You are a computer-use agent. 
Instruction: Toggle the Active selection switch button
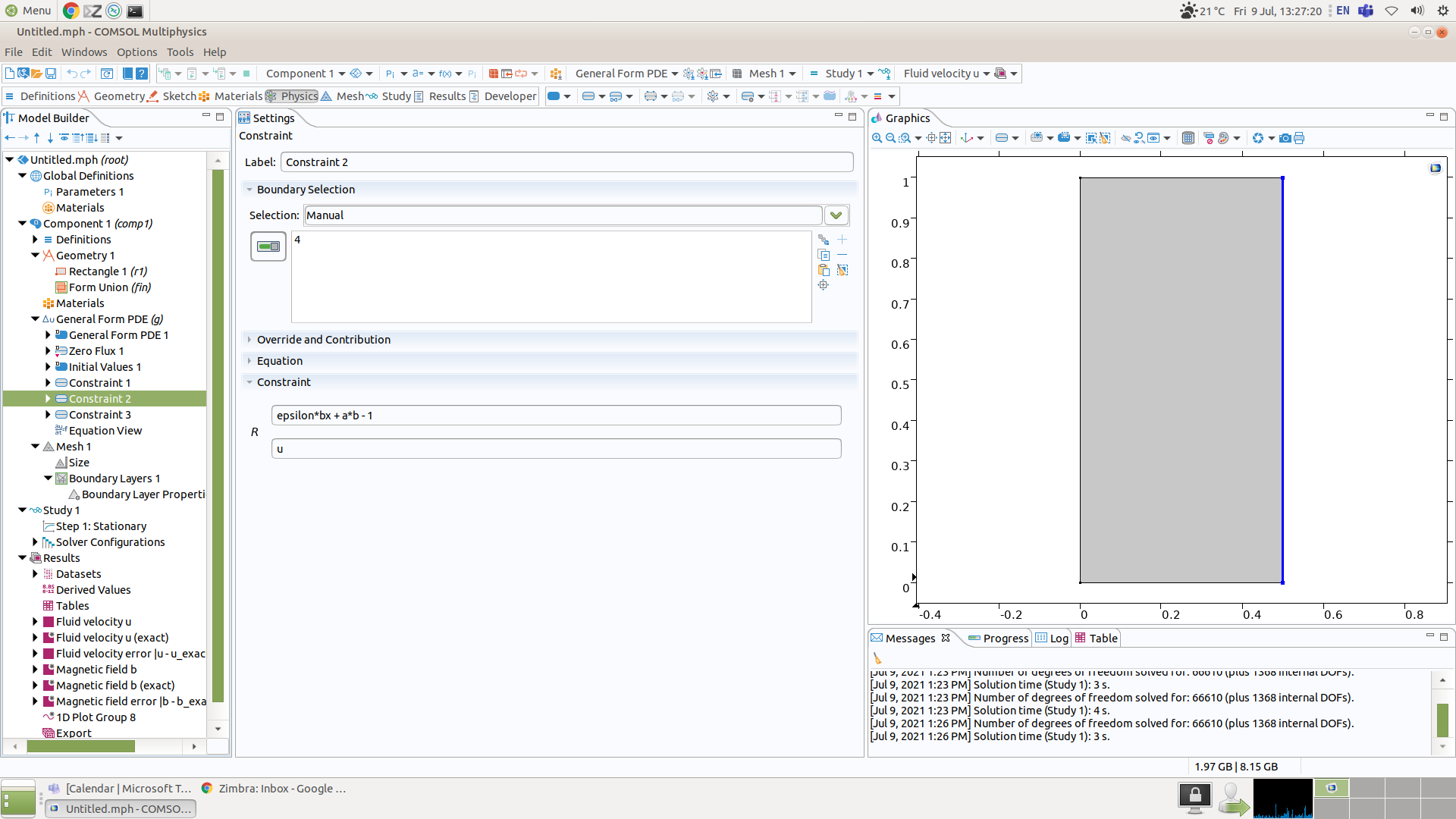coord(268,246)
